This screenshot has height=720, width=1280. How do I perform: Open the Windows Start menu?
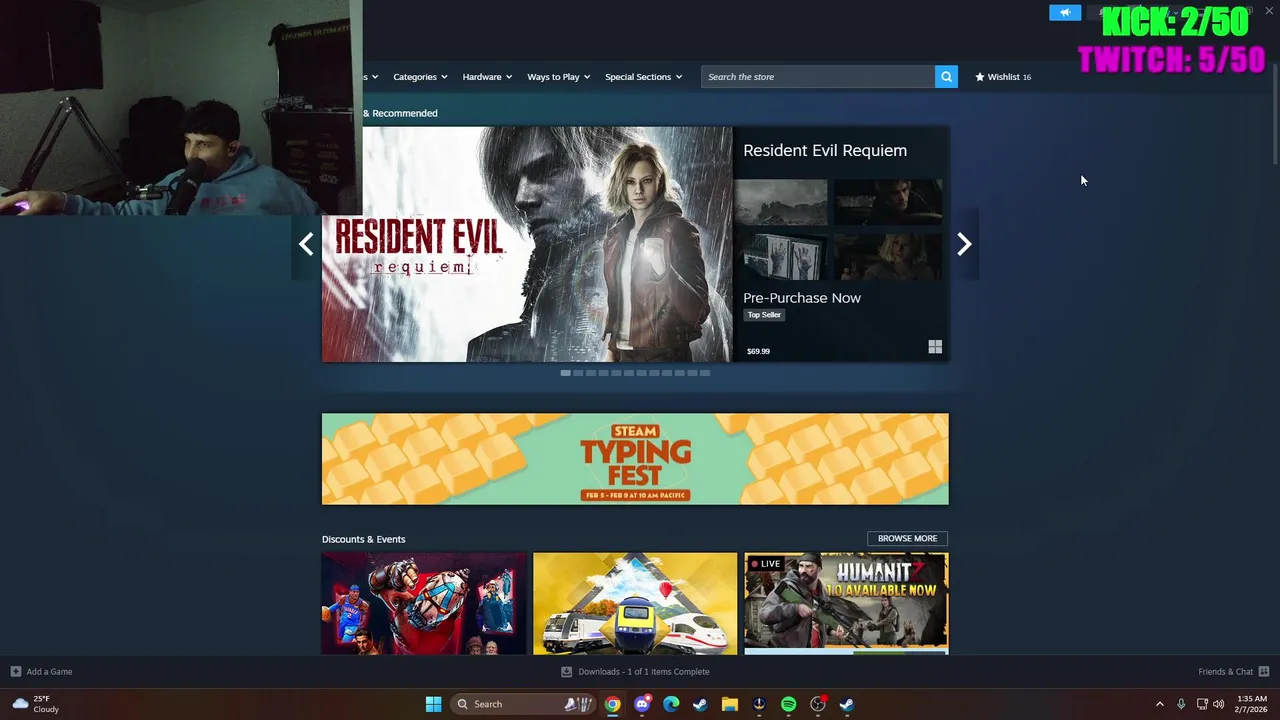click(x=433, y=704)
